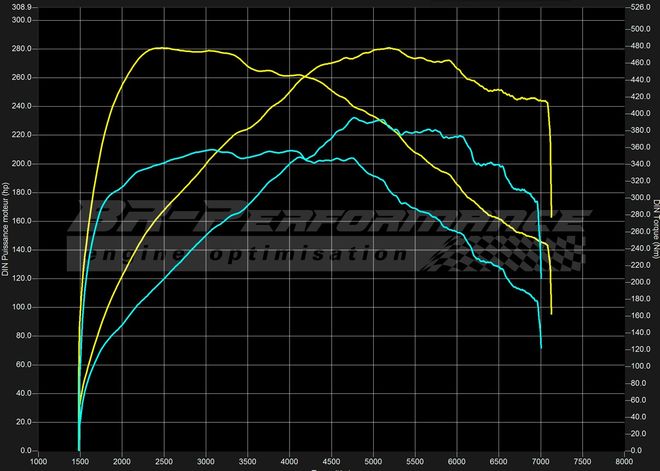Click the 200.0 label on left power axis
Screen dimensions: 660x471
coord(22,163)
